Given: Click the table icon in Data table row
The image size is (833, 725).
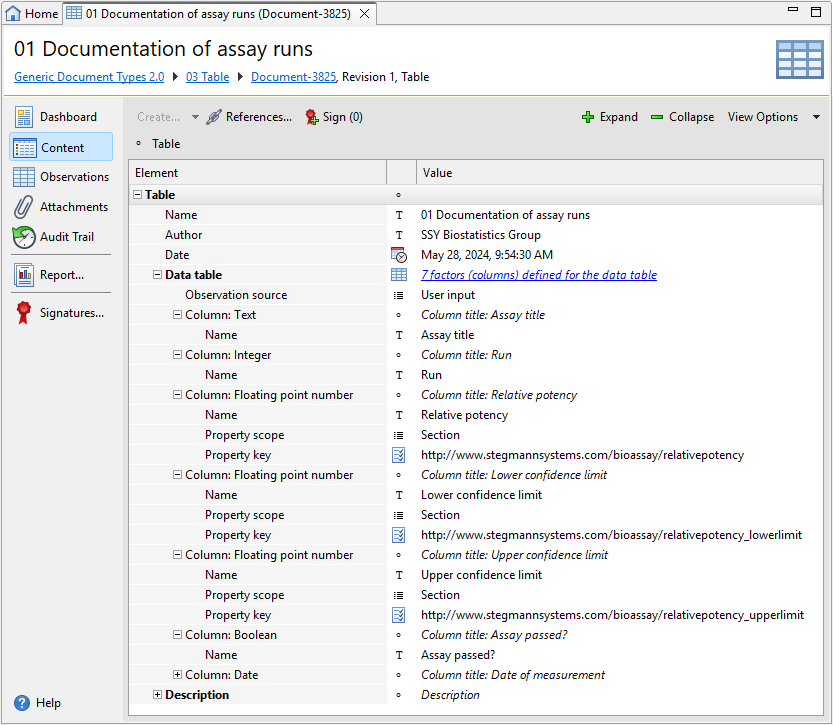Looking at the screenshot, I should (x=398, y=275).
